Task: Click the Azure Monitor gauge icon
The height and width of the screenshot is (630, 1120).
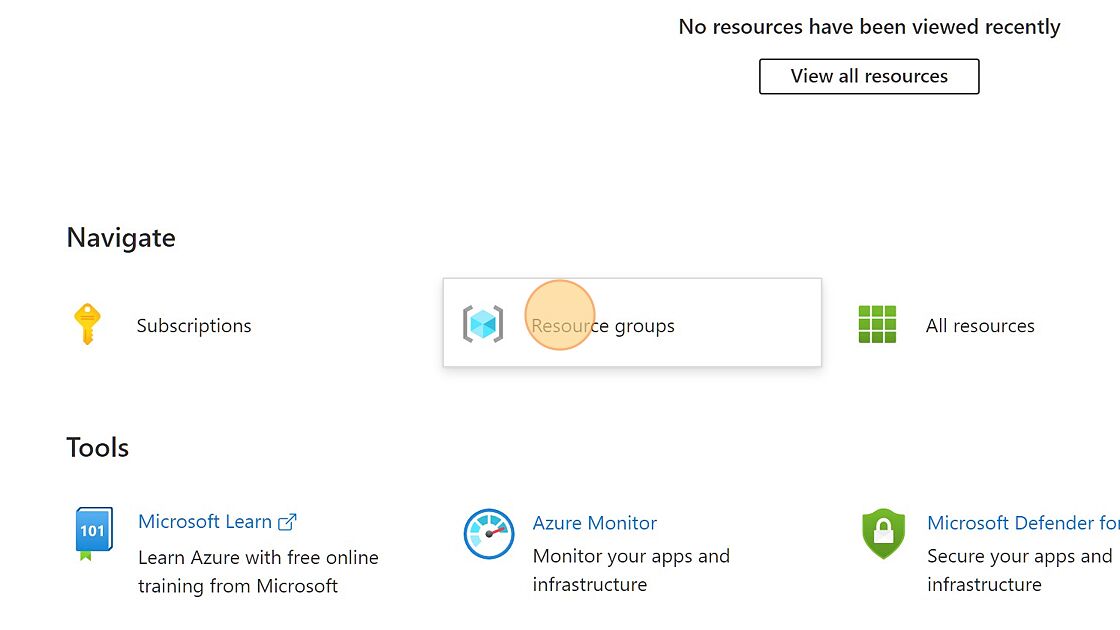Action: click(489, 534)
